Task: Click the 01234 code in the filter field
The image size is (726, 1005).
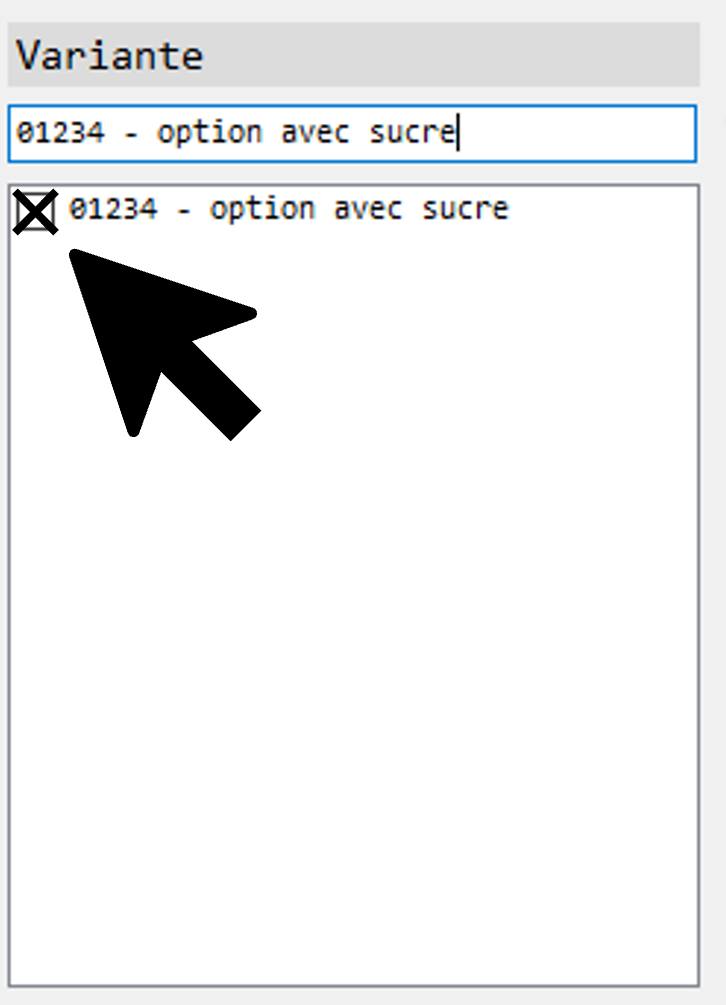Action: 60,133
